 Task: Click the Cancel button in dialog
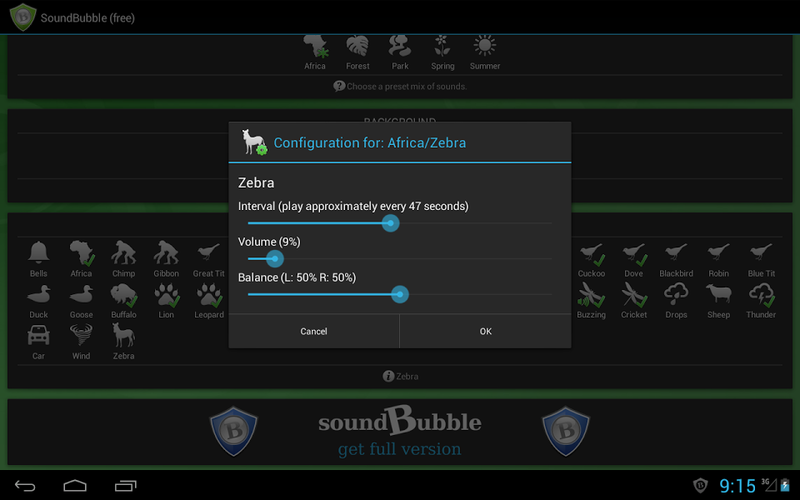tap(314, 331)
